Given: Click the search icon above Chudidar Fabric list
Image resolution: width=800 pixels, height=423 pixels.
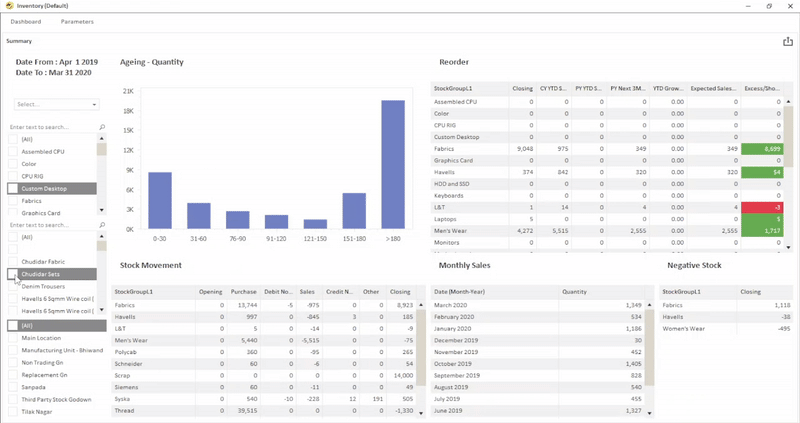Looking at the screenshot, I should coord(102,225).
